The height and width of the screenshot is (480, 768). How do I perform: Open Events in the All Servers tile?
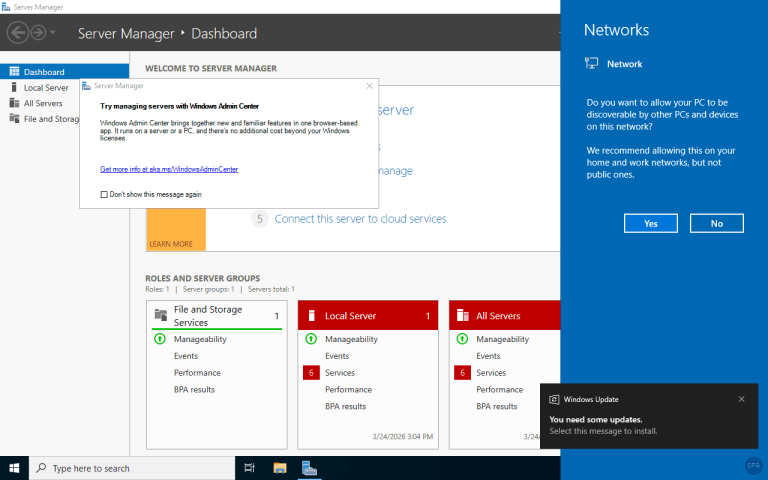point(488,356)
